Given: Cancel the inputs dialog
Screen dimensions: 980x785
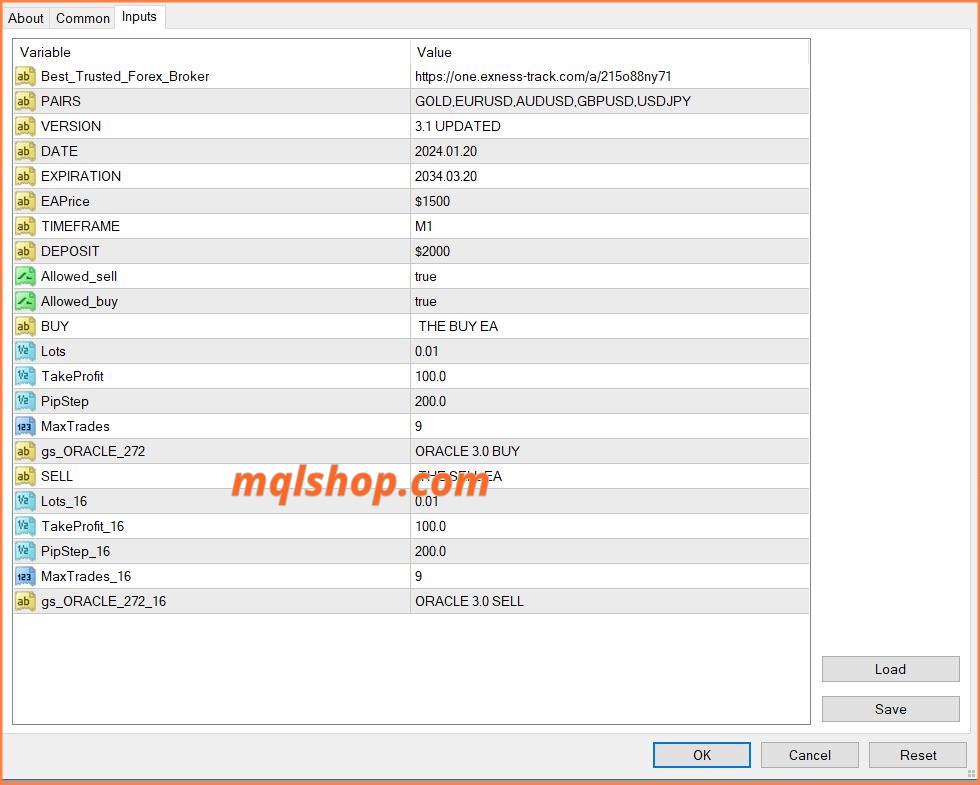Looking at the screenshot, I should pos(809,755).
